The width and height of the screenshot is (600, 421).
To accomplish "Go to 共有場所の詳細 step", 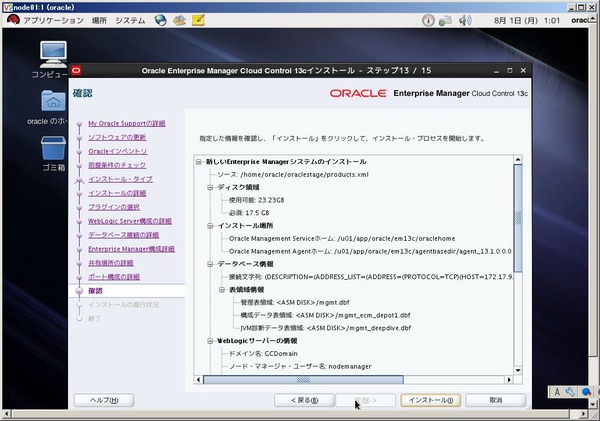I will (111, 263).
